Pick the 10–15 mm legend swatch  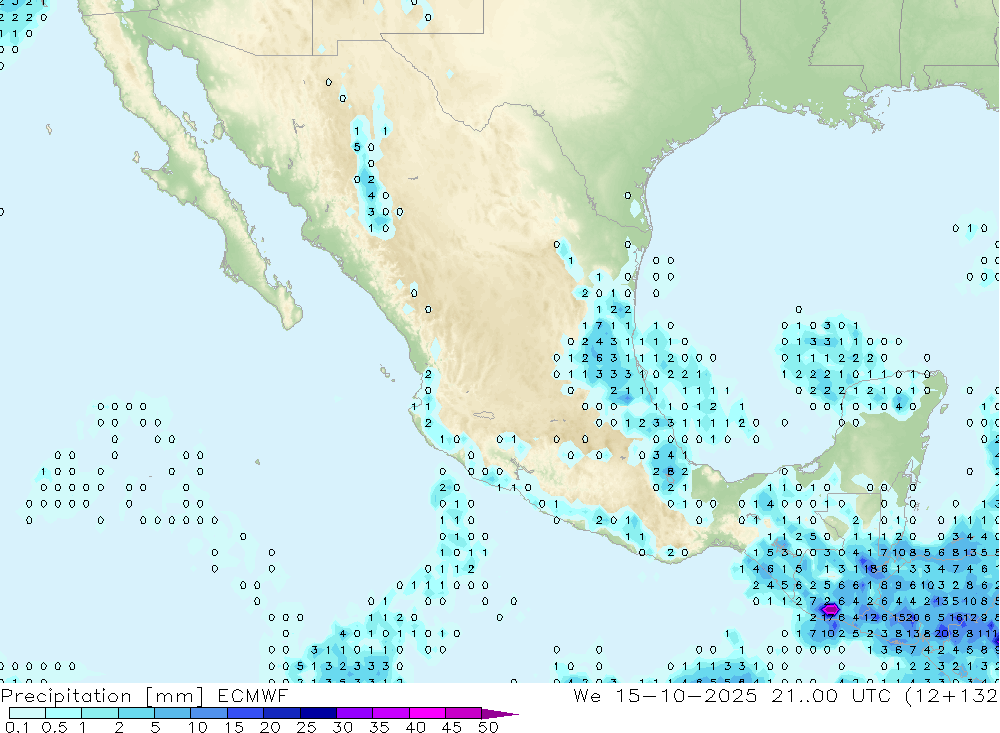pos(209,713)
